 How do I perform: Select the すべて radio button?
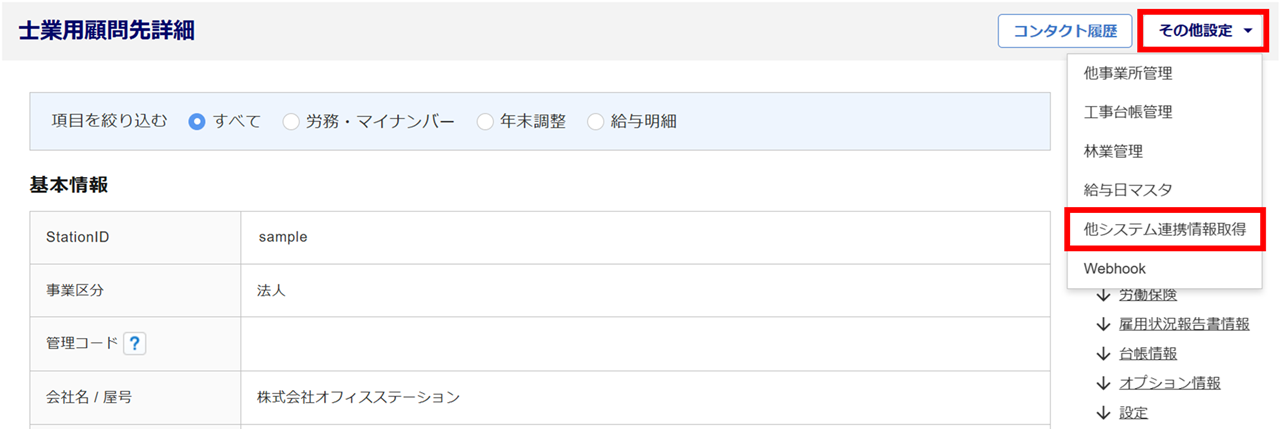point(197,122)
